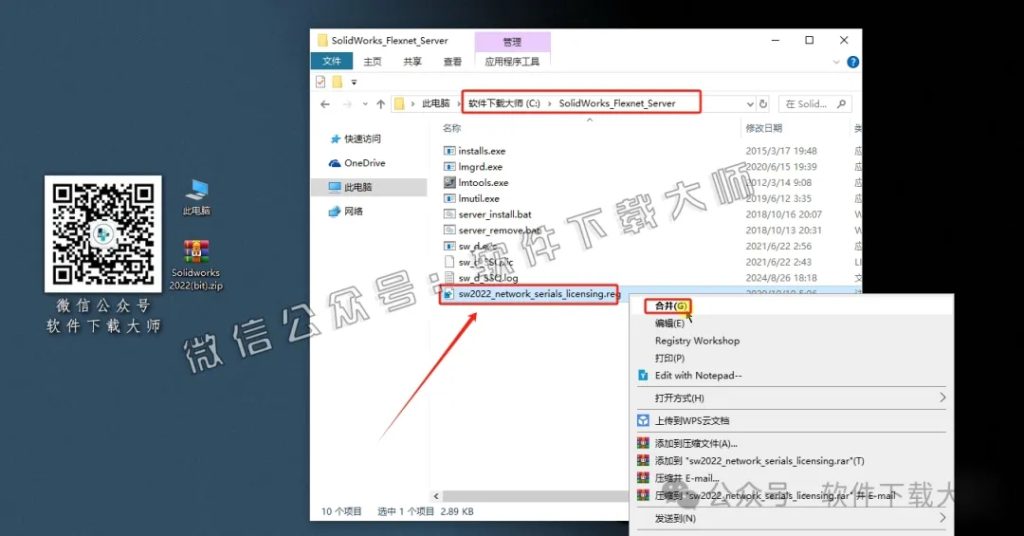Choose Registry Workshop from context menu
1024x536 pixels.
(x=697, y=341)
